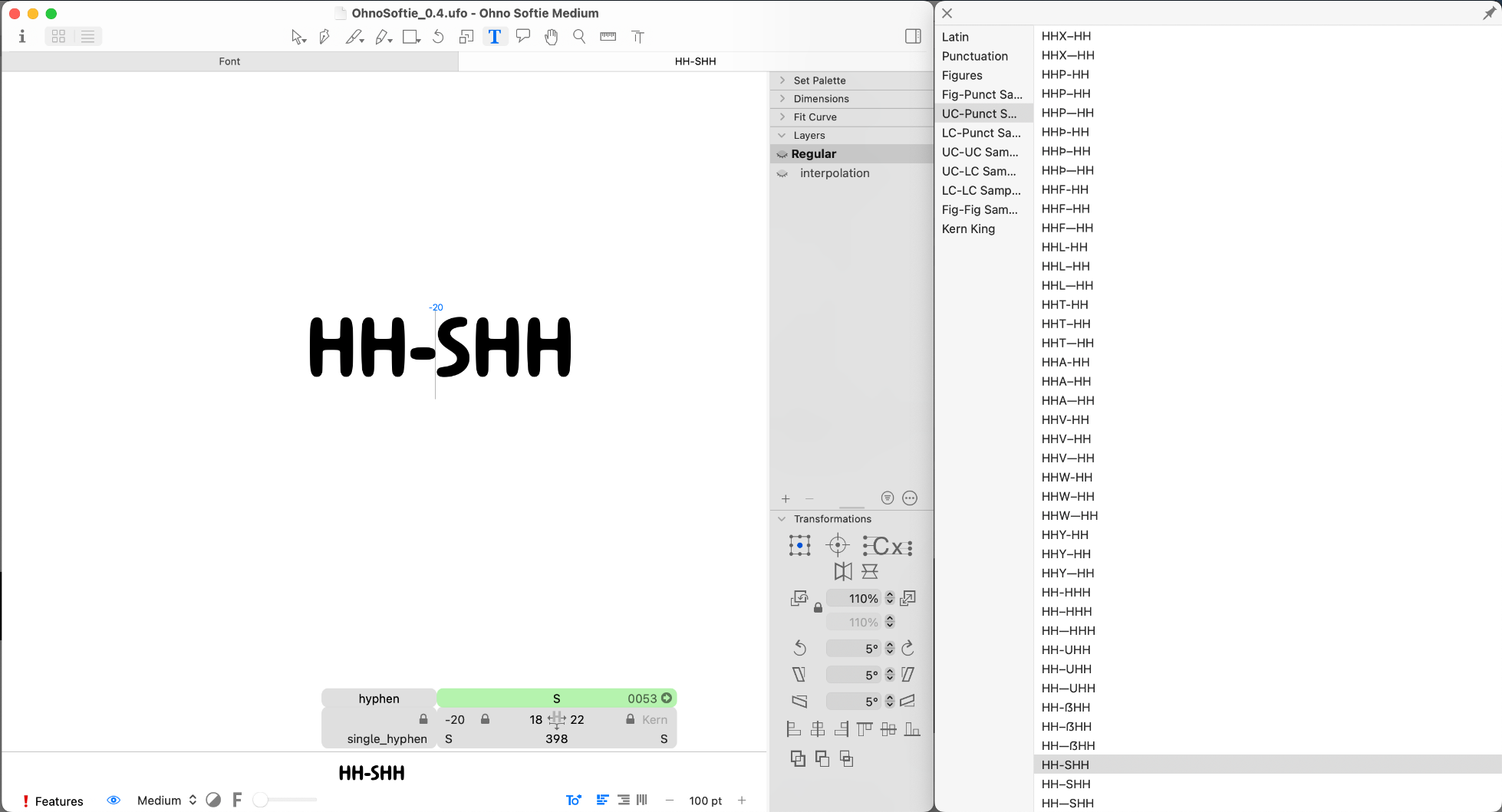Viewport: 1502px width, 812px height.
Task: Decrease the point size with minus
Action: (670, 800)
